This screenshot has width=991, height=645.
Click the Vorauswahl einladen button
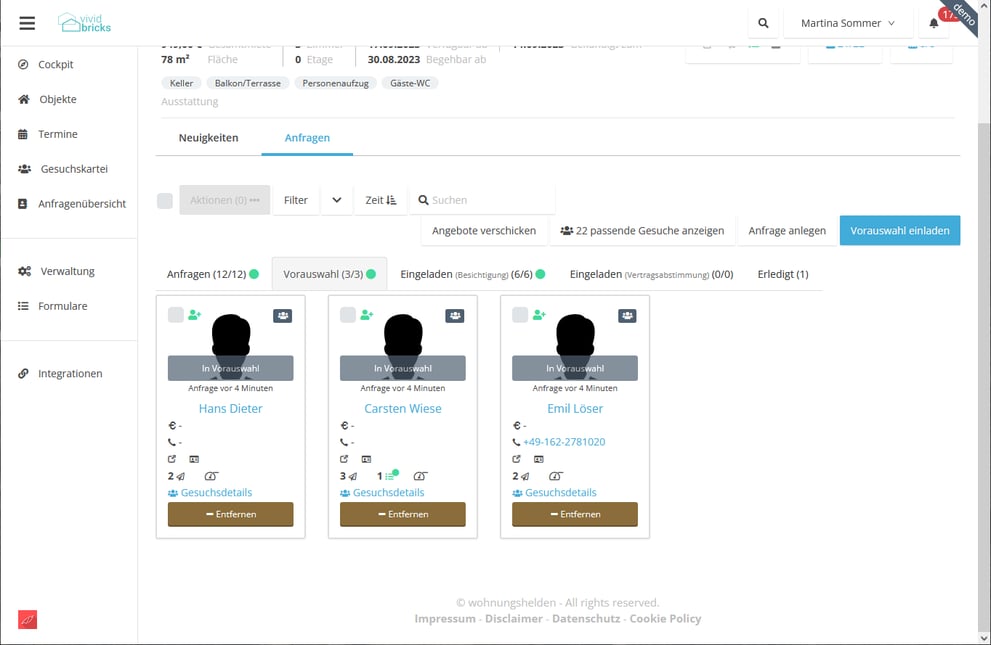(x=899, y=230)
